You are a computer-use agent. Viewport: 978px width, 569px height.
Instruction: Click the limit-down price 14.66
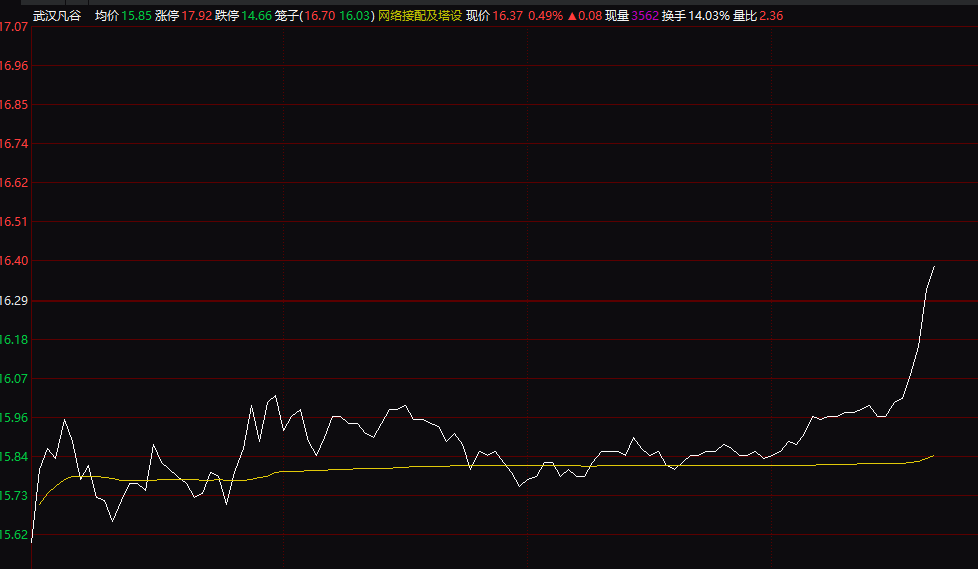(257, 16)
